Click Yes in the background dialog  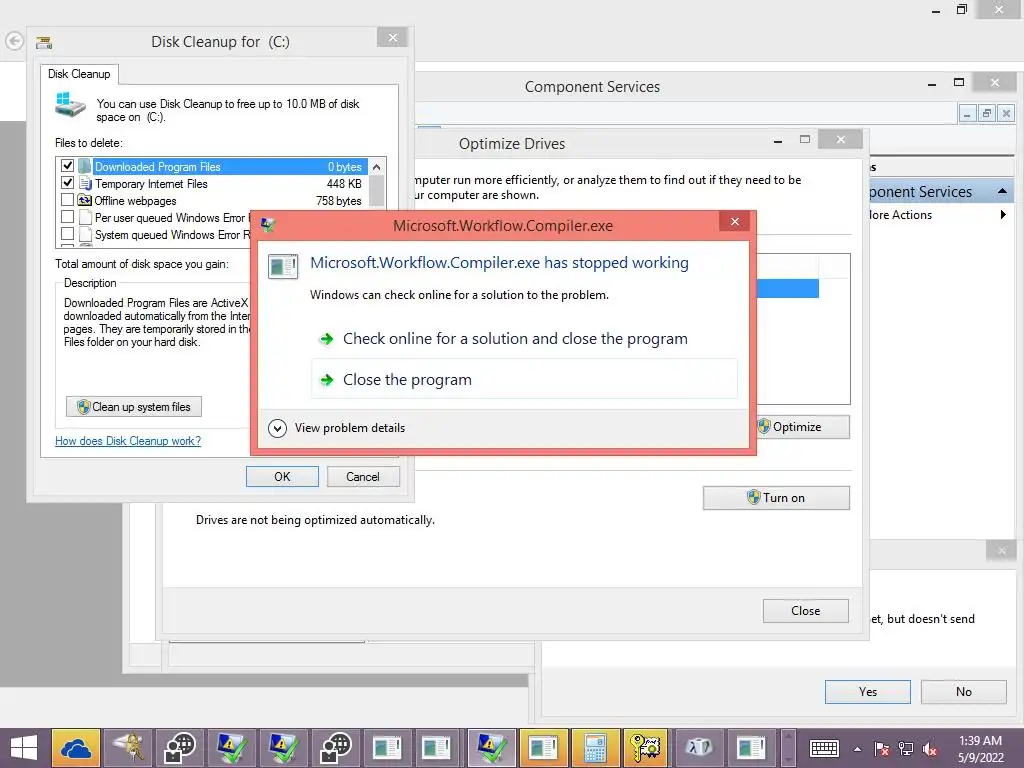(x=868, y=692)
